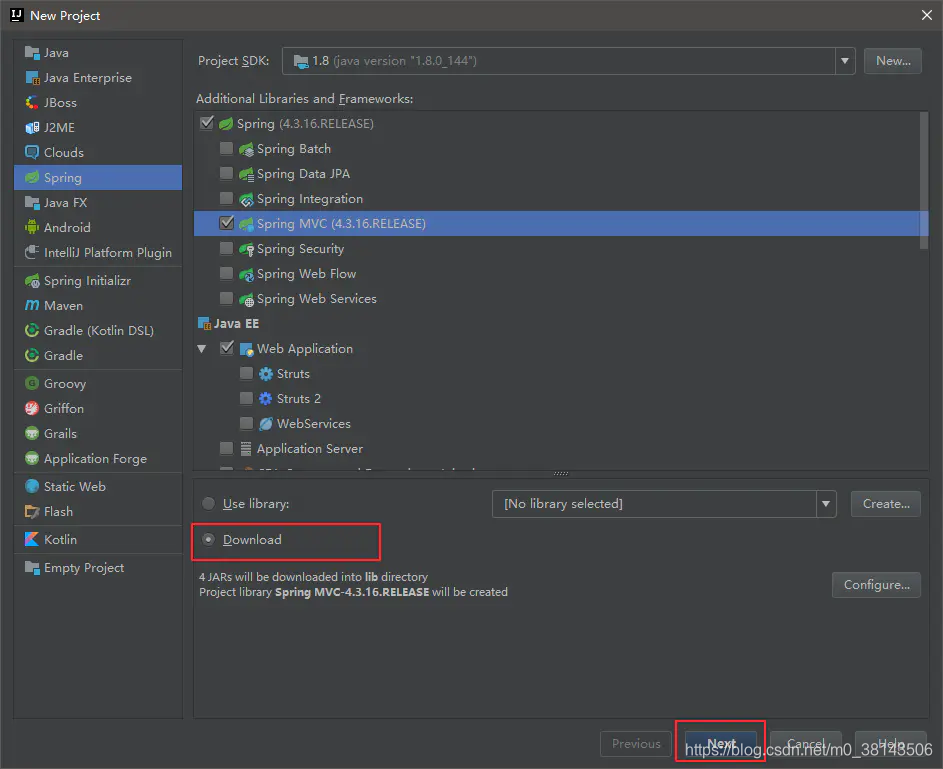Click the Configure... button

pos(876,585)
